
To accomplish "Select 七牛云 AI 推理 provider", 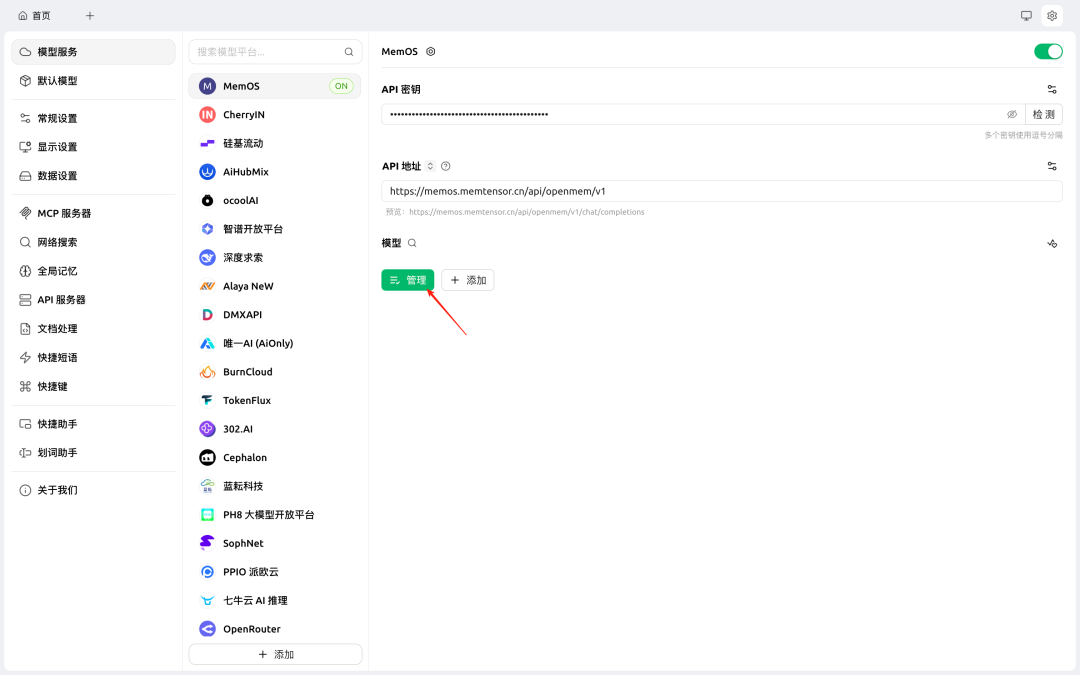I will [275, 601].
